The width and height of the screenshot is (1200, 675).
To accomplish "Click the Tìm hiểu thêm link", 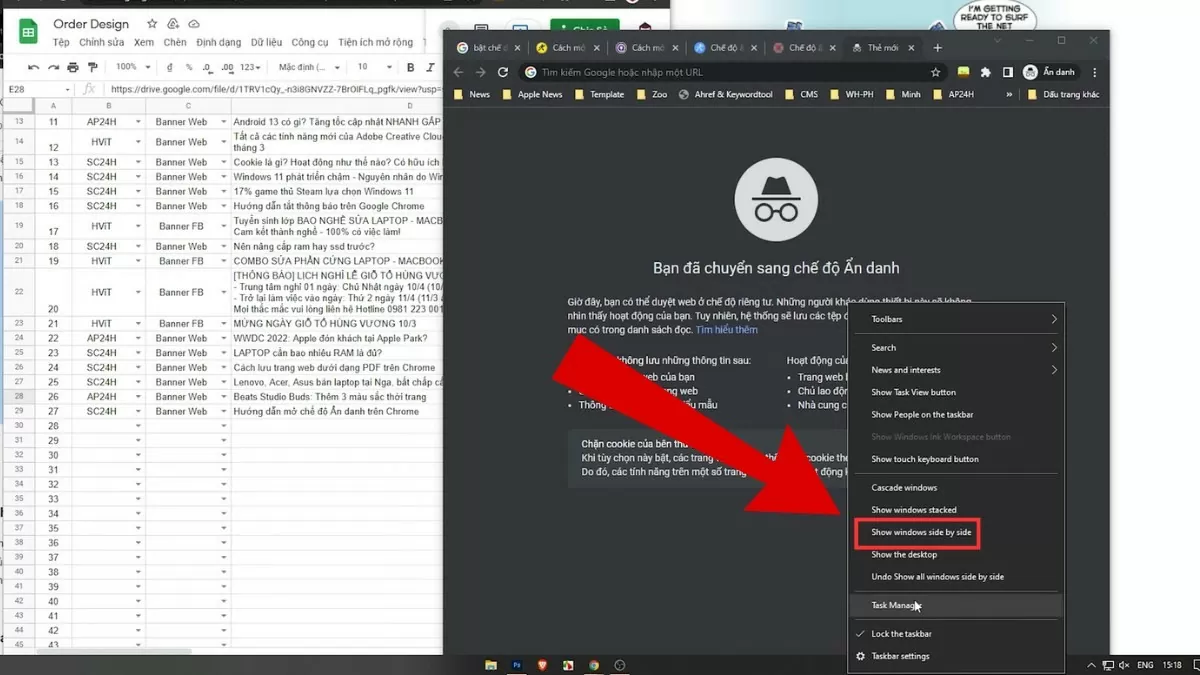I will pyautogui.click(x=727, y=330).
